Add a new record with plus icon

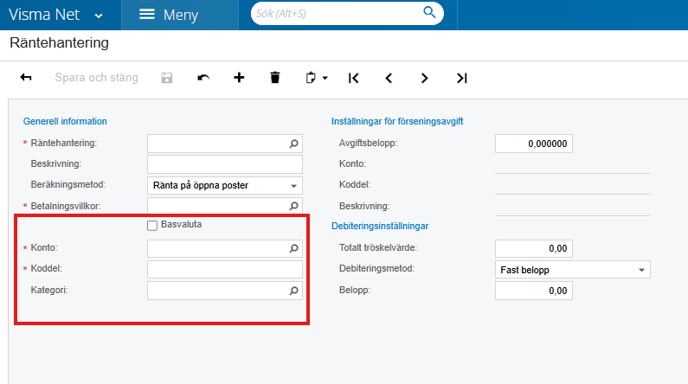pos(239,78)
